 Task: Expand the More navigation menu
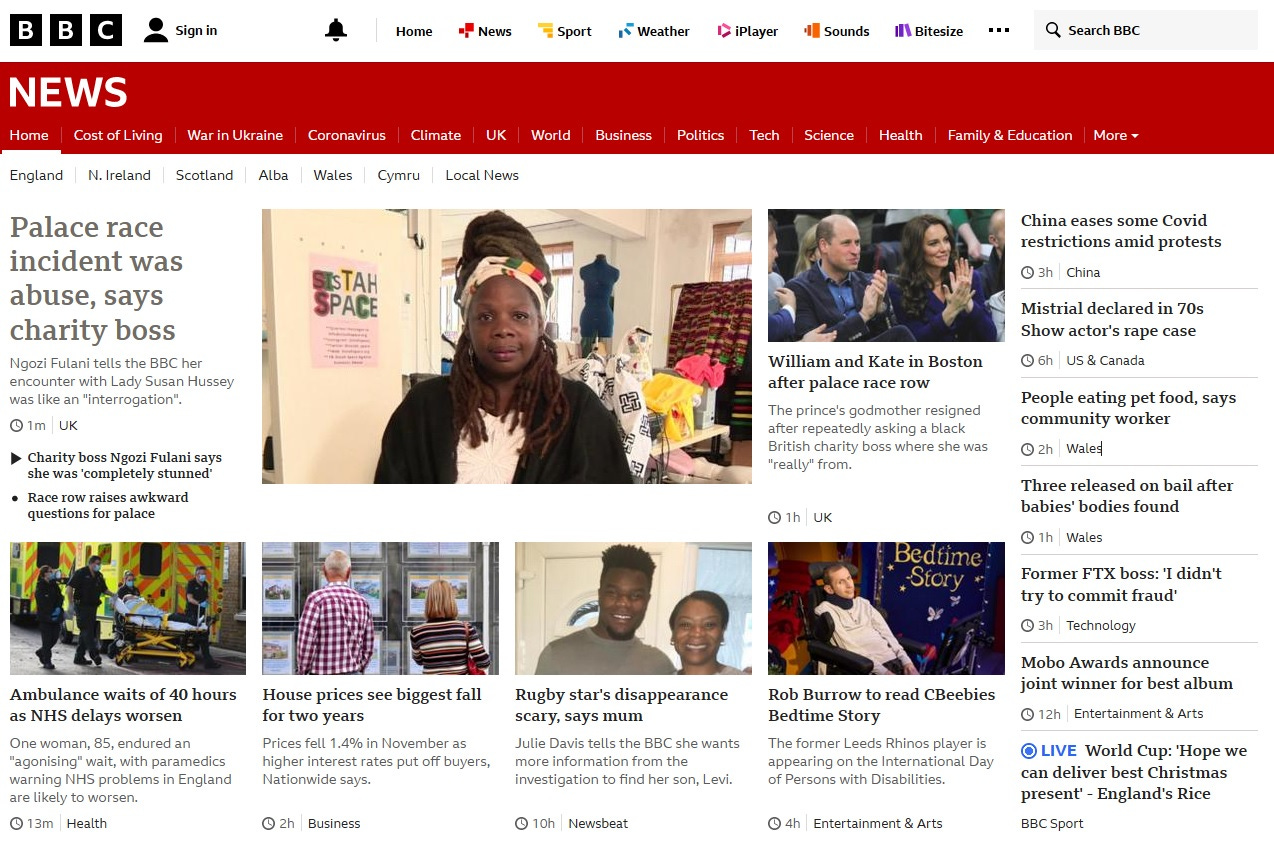[1115, 135]
